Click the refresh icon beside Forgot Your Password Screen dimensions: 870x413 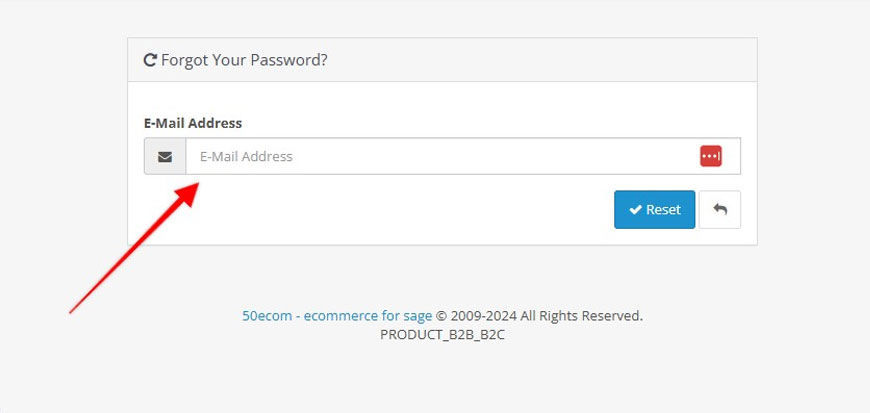point(149,60)
